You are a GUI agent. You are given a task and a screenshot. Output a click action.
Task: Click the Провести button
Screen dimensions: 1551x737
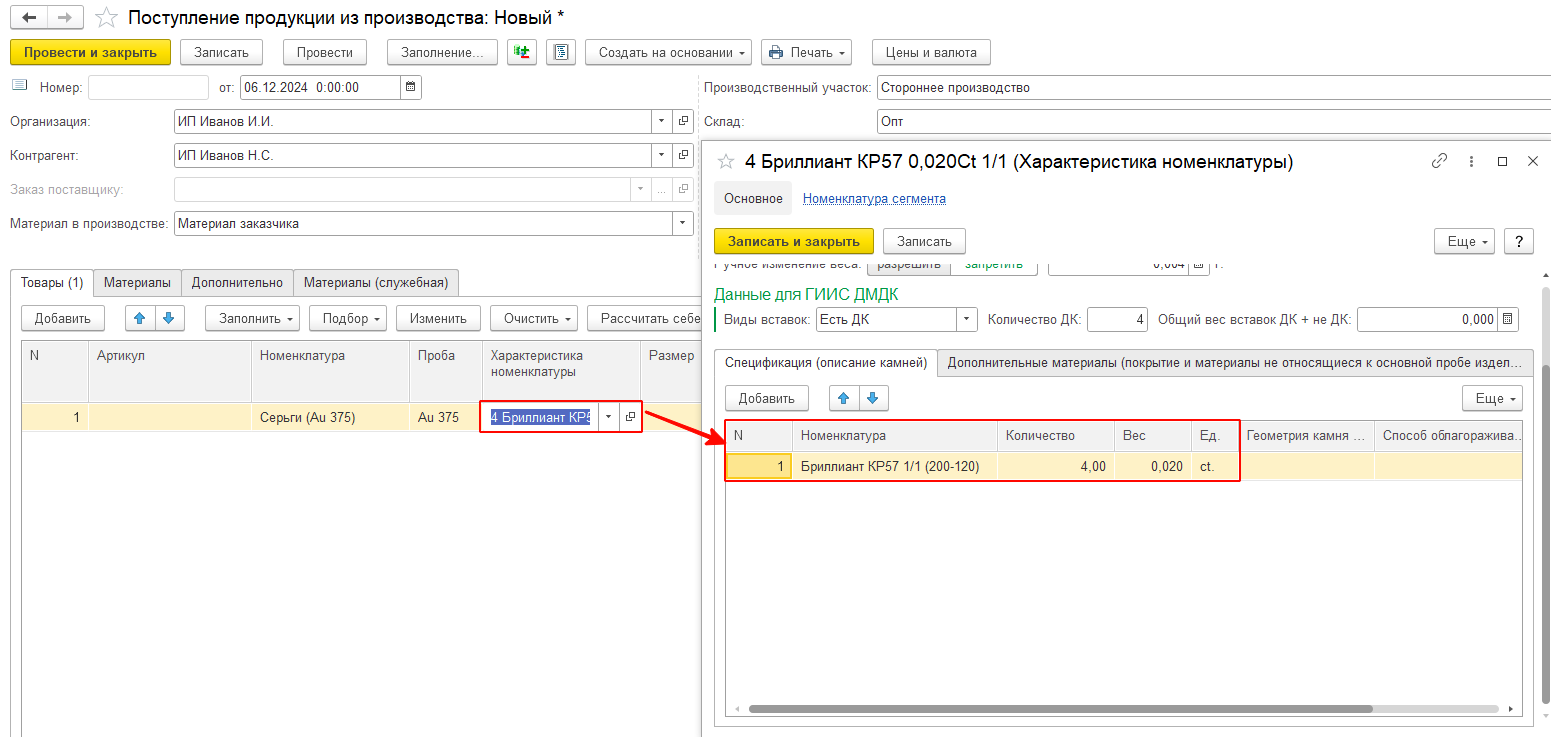point(325,52)
